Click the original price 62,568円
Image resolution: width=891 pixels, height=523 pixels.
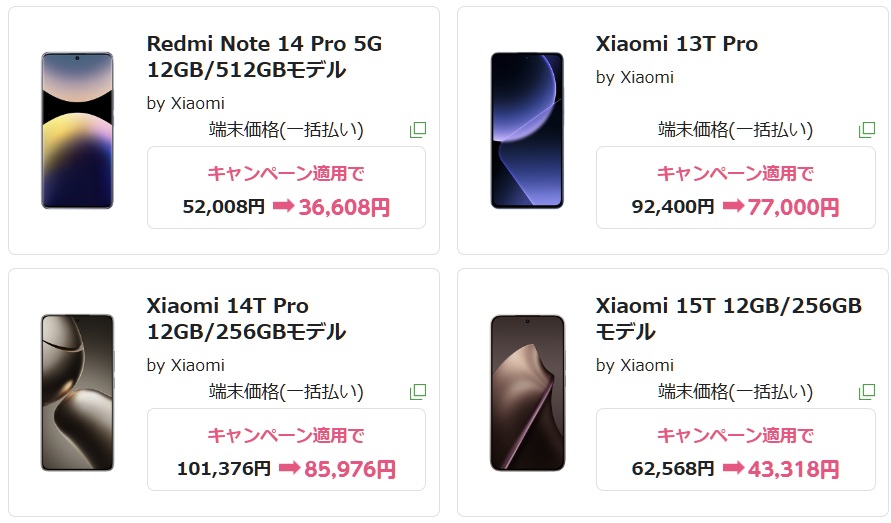(673, 468)
